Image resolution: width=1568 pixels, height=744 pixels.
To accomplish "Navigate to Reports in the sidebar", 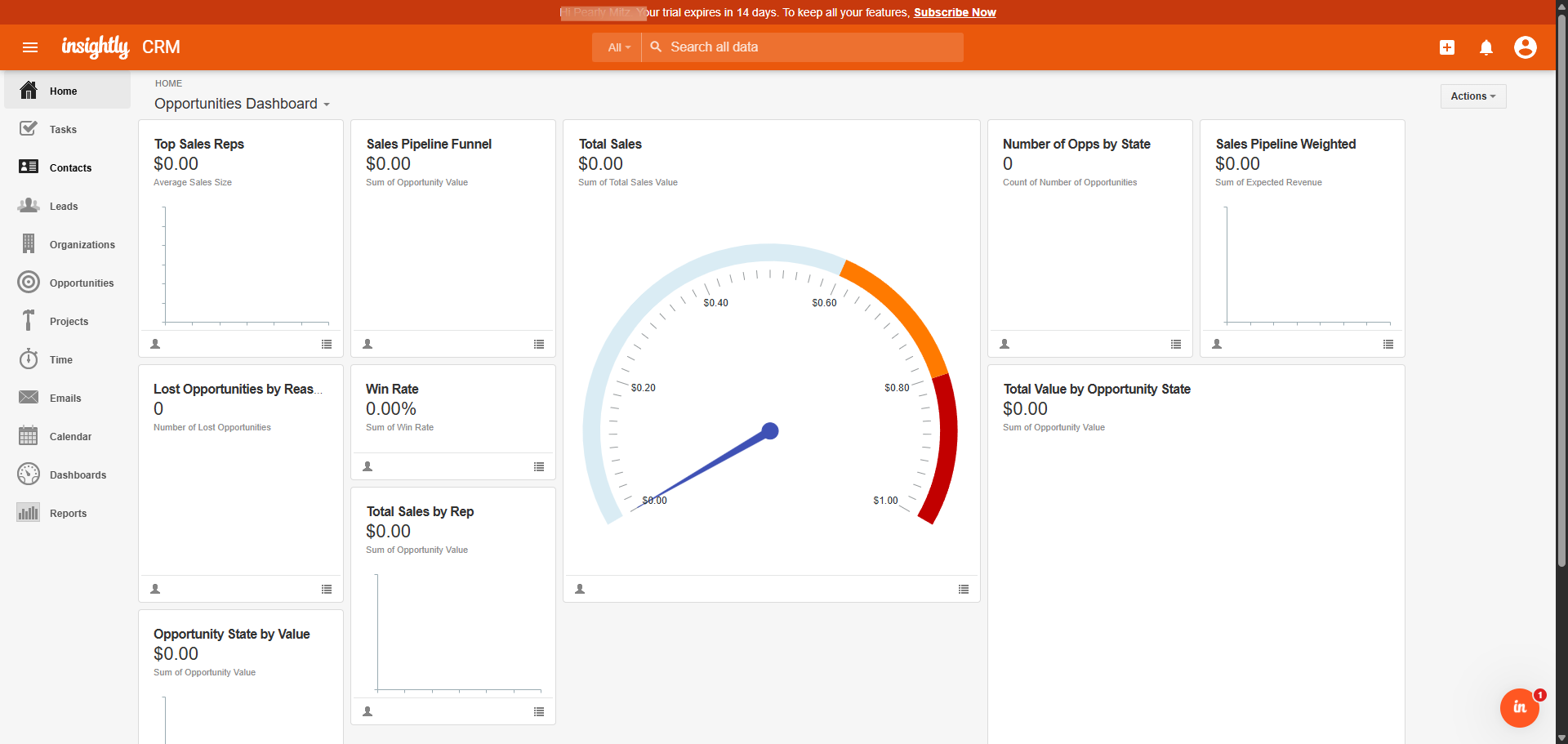I will pos(68,514).
